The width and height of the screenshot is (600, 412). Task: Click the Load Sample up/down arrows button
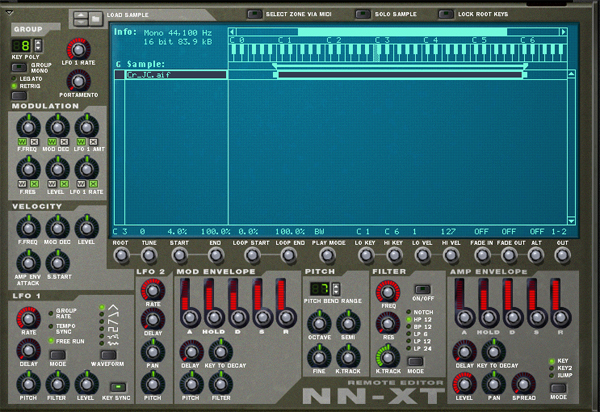81,18
